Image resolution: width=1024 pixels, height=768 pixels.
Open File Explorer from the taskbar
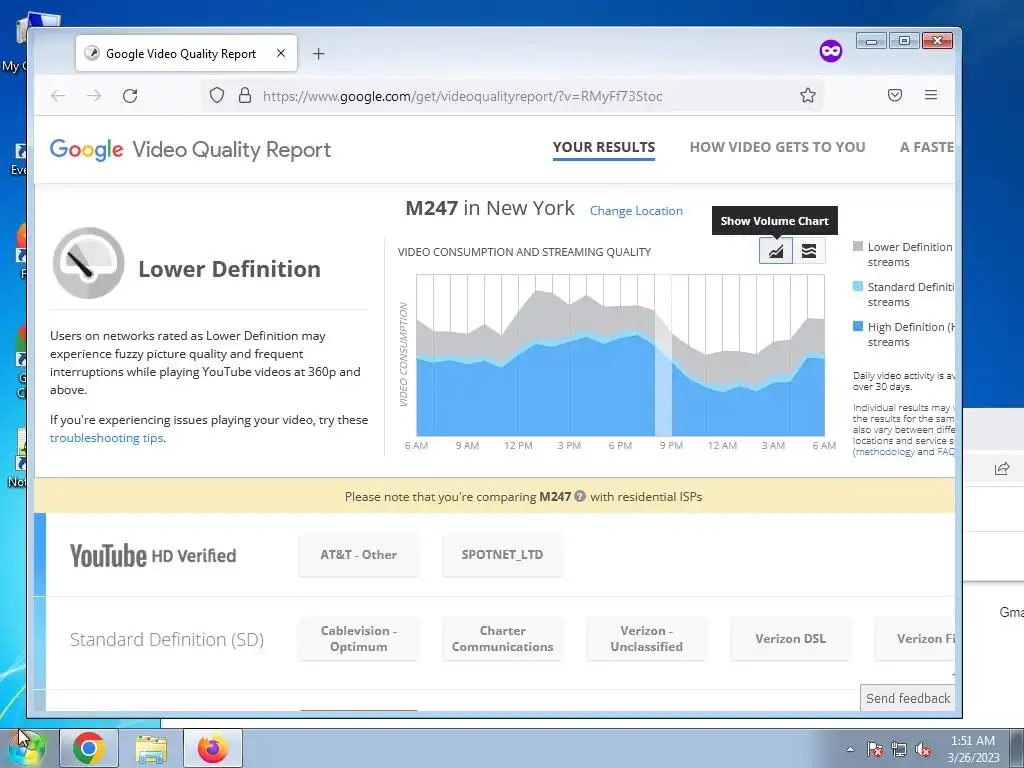click(151, 748)
